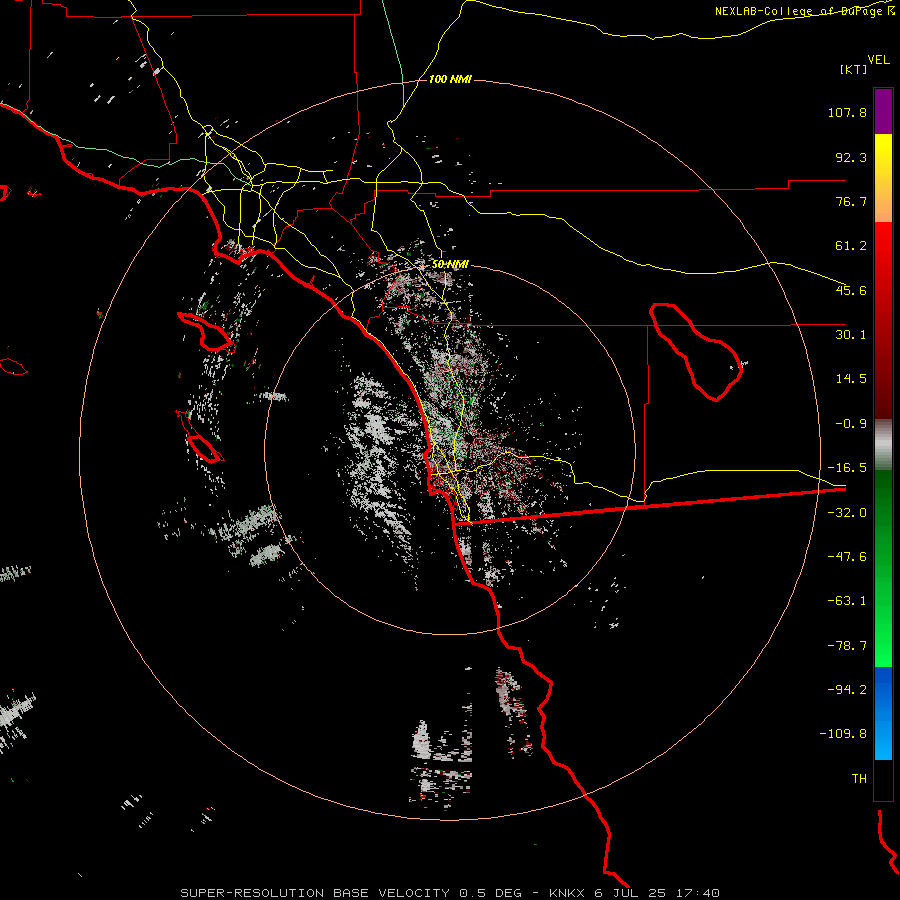Click the 14.5 legend value
Screen dimensions: 900x900
(x=851, y=379)
